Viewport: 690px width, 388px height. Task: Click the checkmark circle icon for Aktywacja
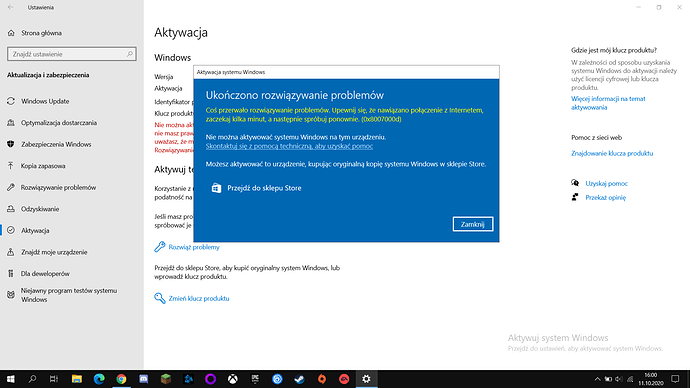[11, 231]
